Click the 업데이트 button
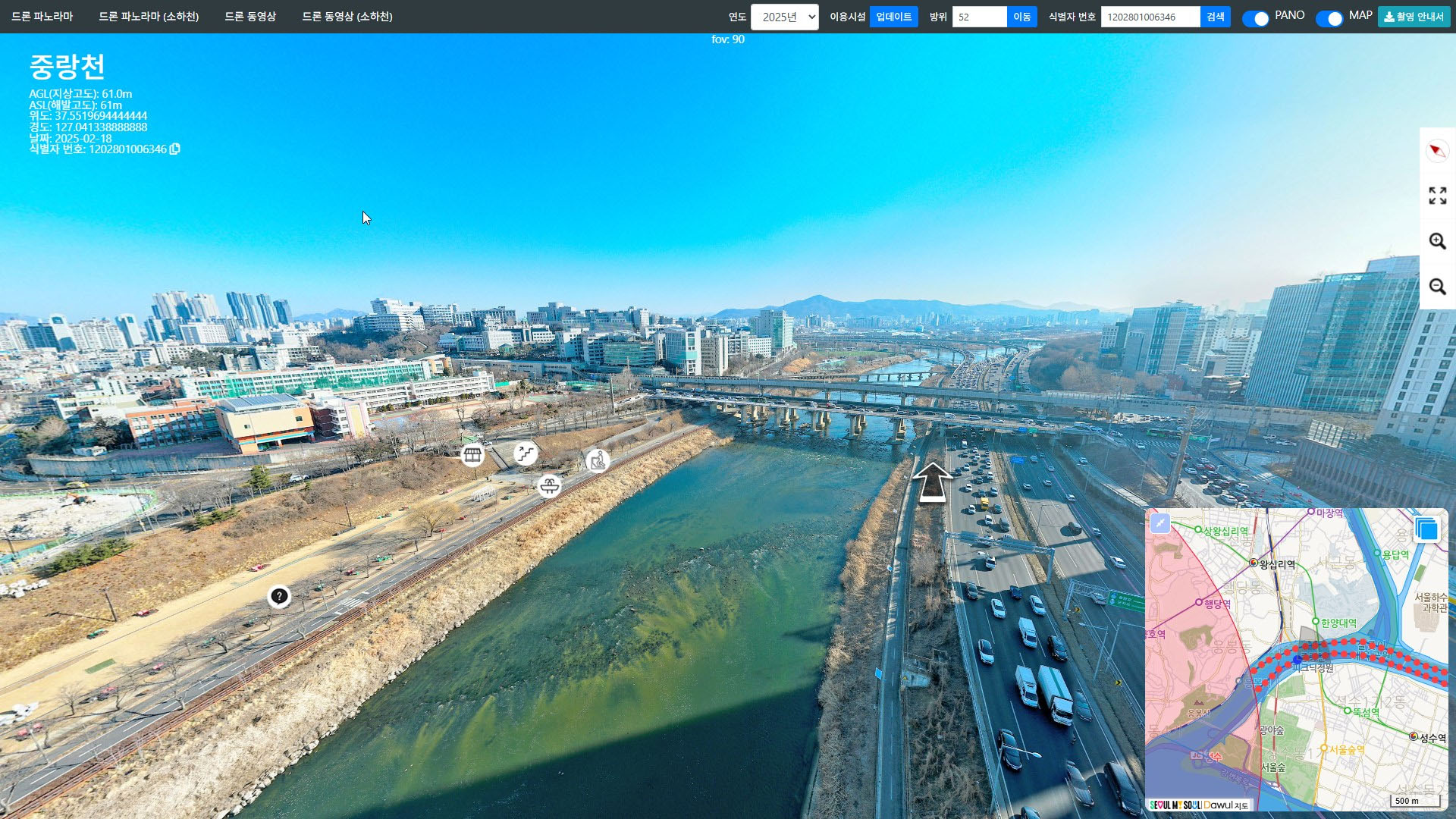Image resolution: width=1456 pixels, height=819 pixels. click(x=893, y=17)
